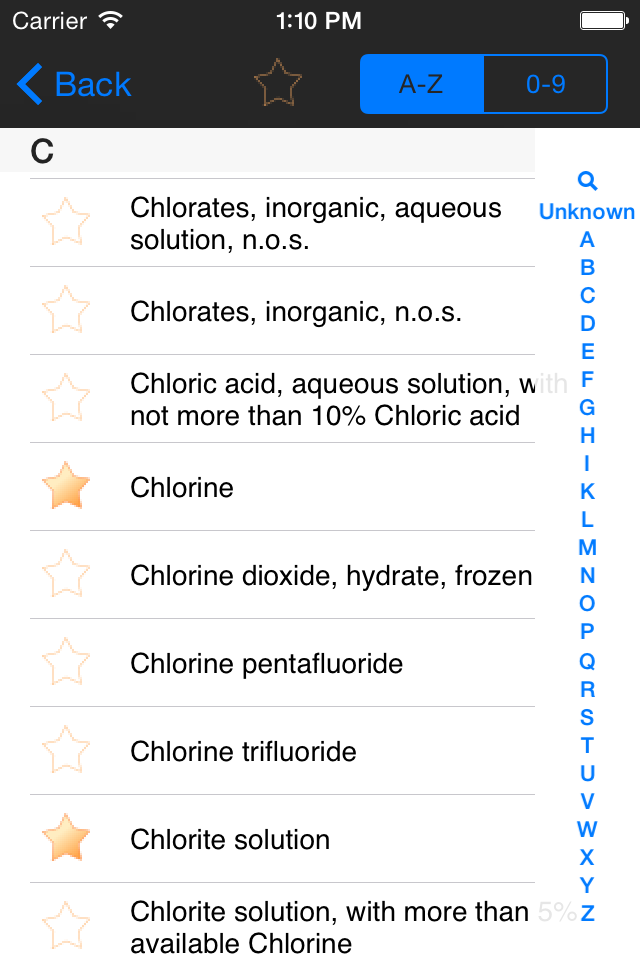640x960 pixels.
Task: Tap the favorites filter star in header
Action: [x=277, y=84]
